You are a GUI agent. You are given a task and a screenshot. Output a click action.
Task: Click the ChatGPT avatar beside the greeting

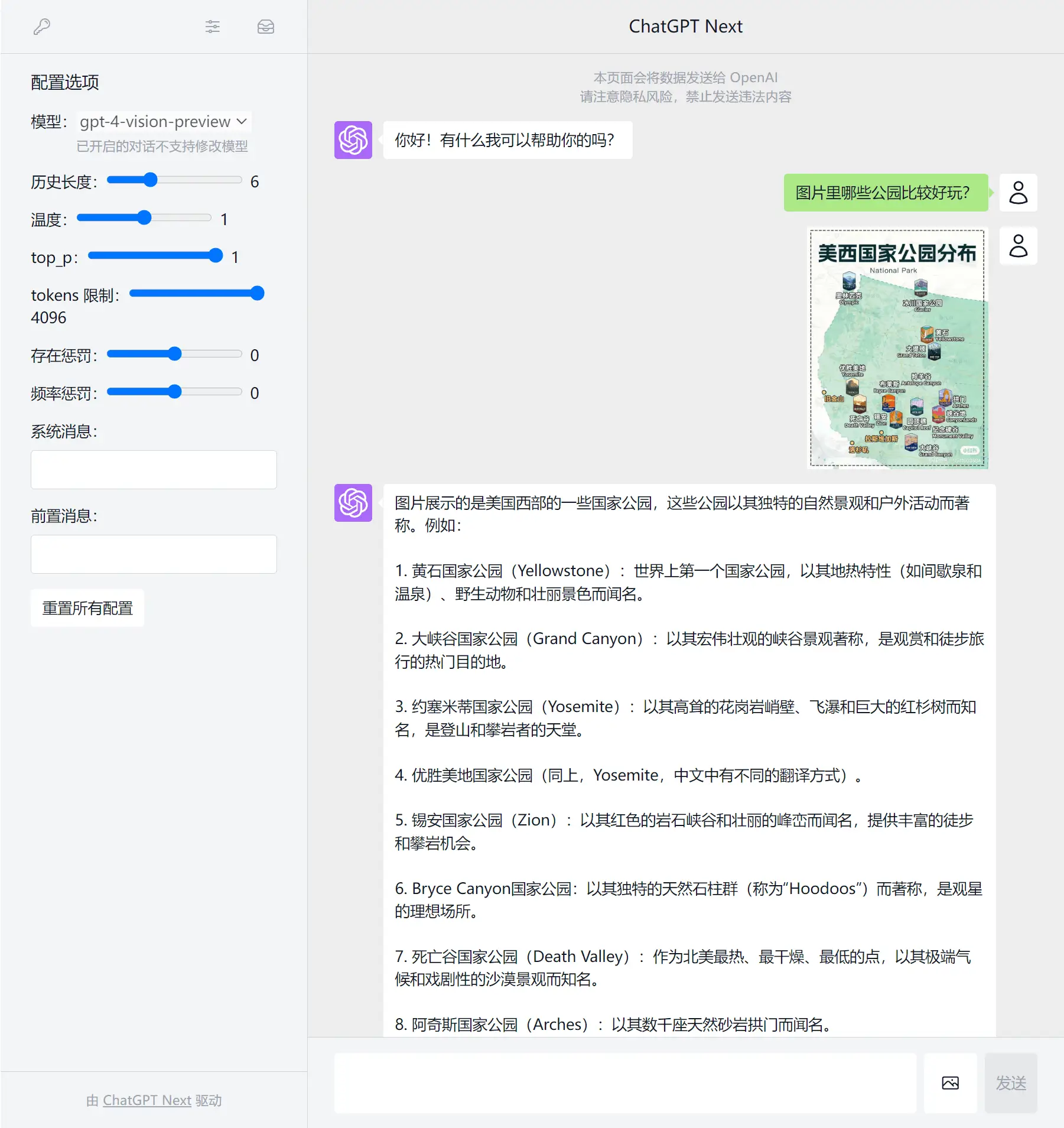[353, 140]
